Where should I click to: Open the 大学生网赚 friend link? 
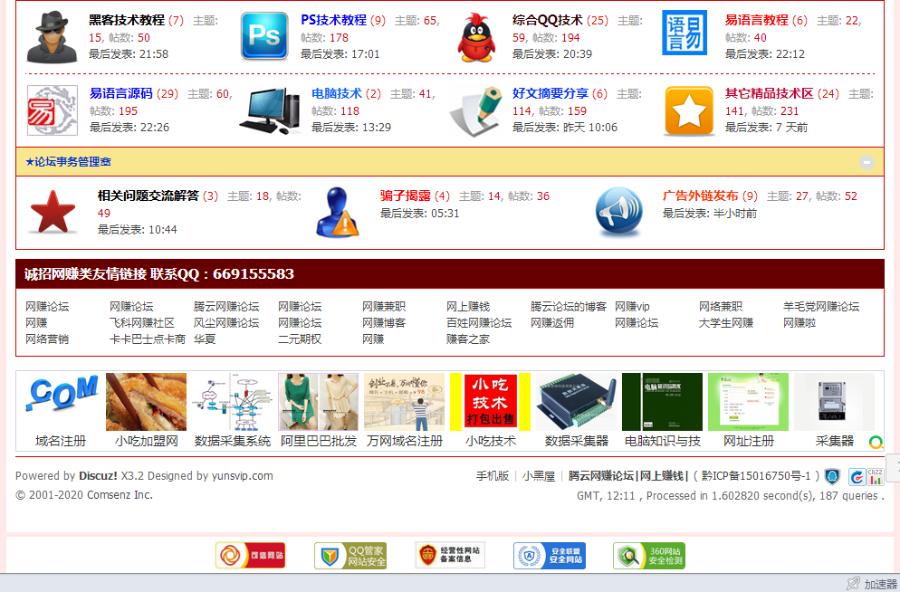click(x=726, y=323)
